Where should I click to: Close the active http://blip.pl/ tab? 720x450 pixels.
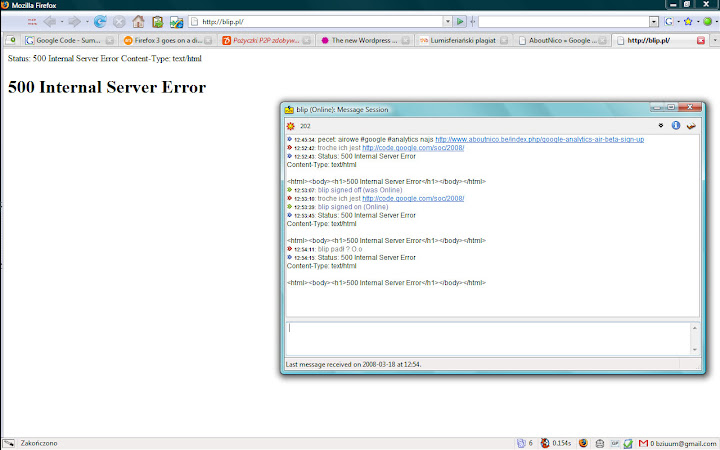tap(701, 40)
